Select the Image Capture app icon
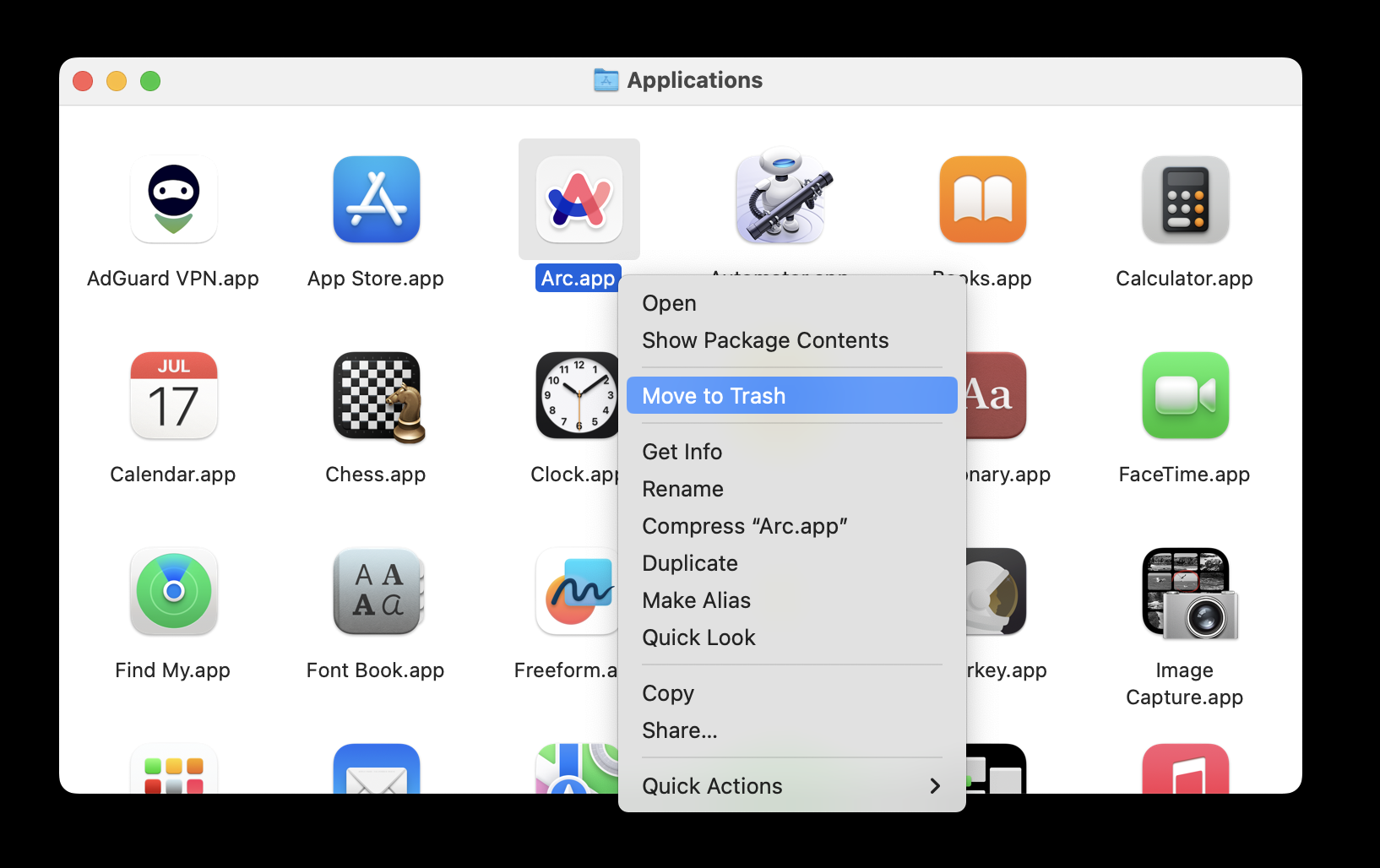The width and height of the screenshot is (1380, 868). (x=1189, y=594)
